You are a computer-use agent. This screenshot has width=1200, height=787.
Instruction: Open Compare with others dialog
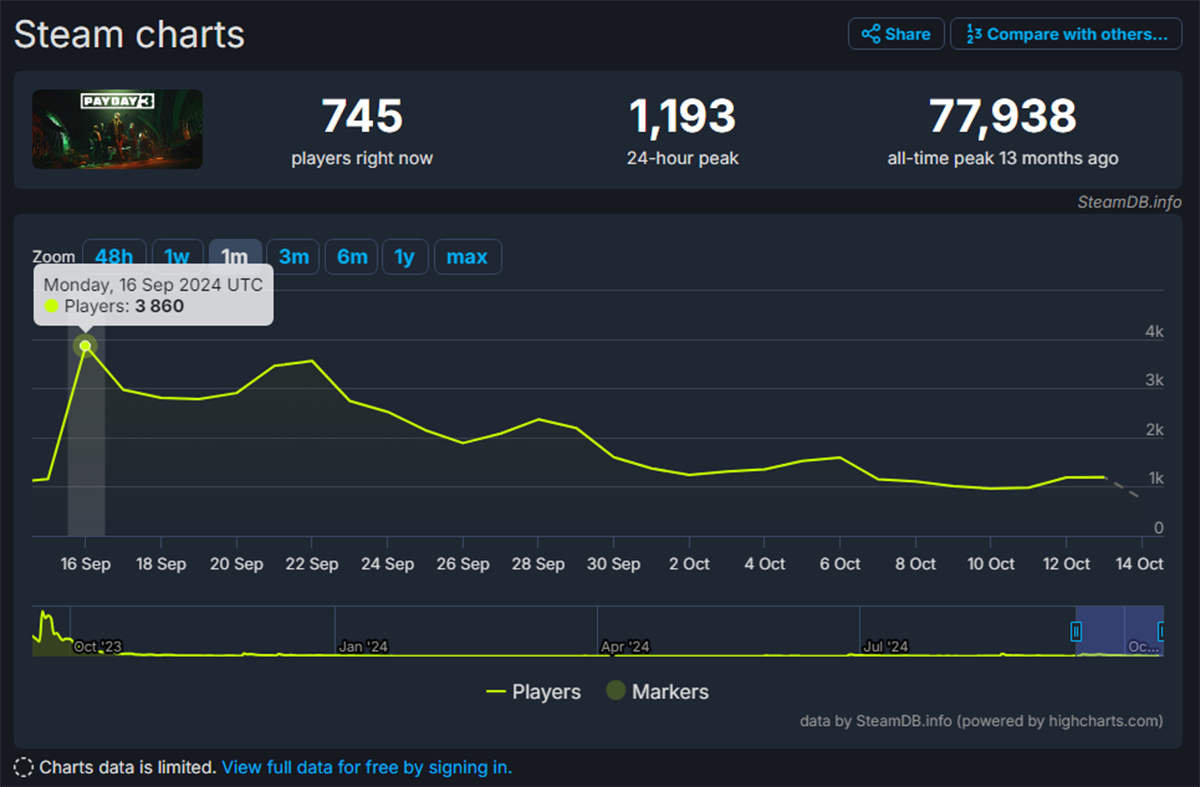pos(1066,34)
